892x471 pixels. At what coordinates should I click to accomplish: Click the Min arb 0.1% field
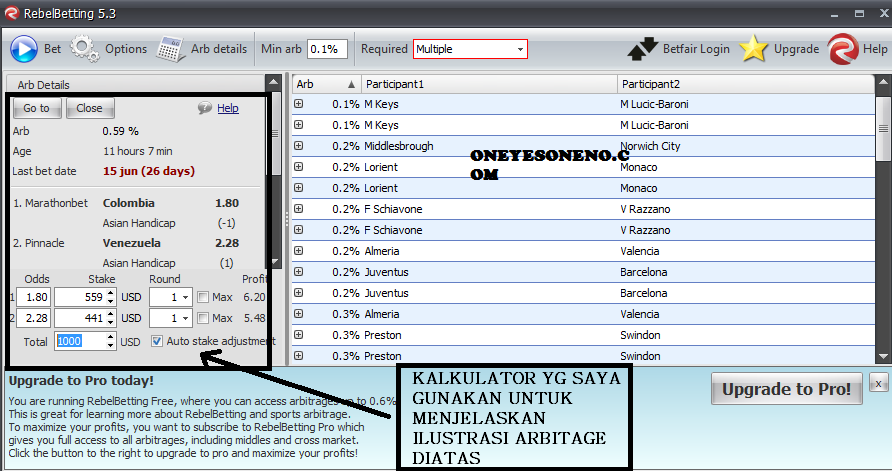click(327, 49)
